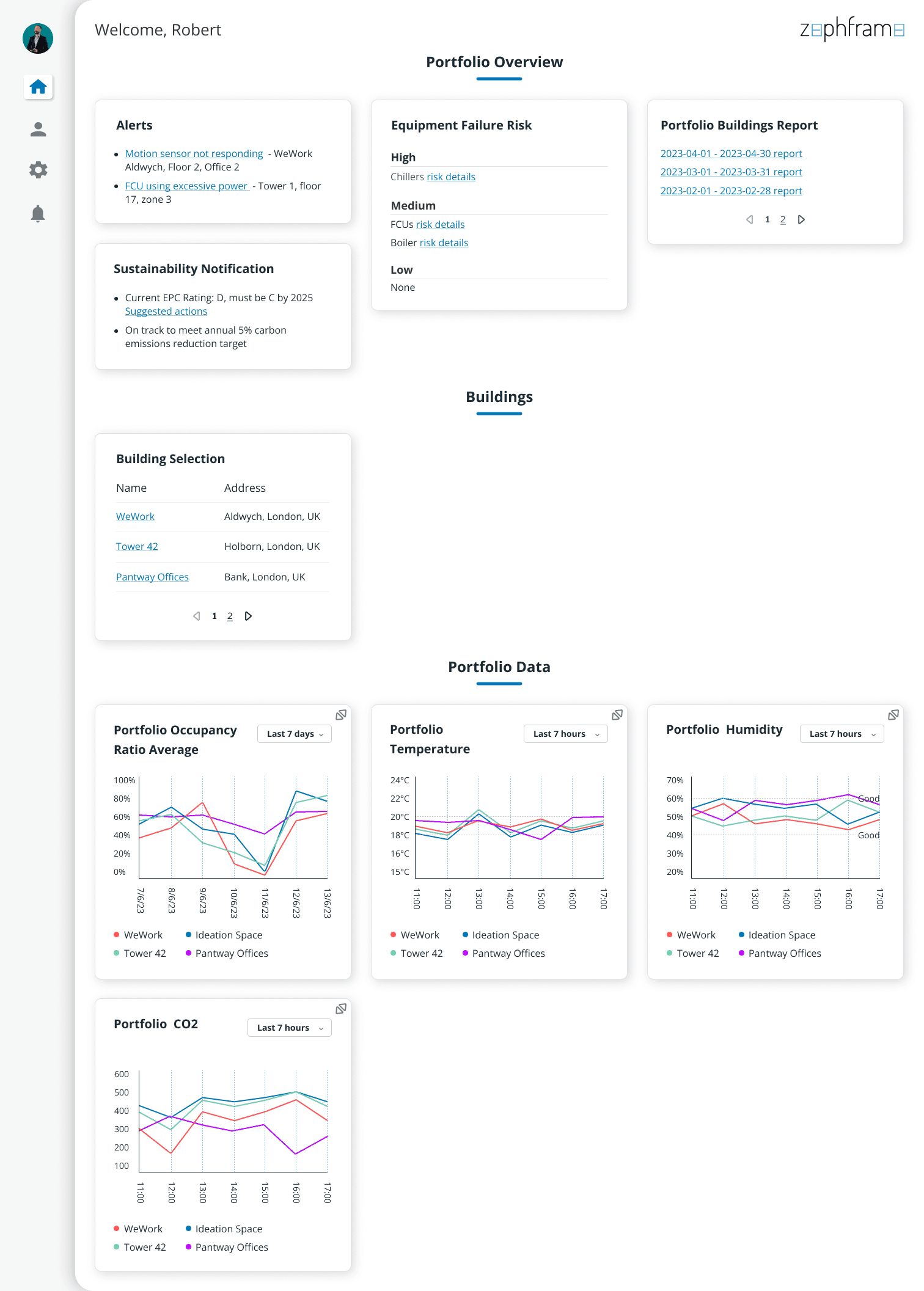
Task: Open the CO2 Last 7 hours dropdown
Action: [290, 1028]
